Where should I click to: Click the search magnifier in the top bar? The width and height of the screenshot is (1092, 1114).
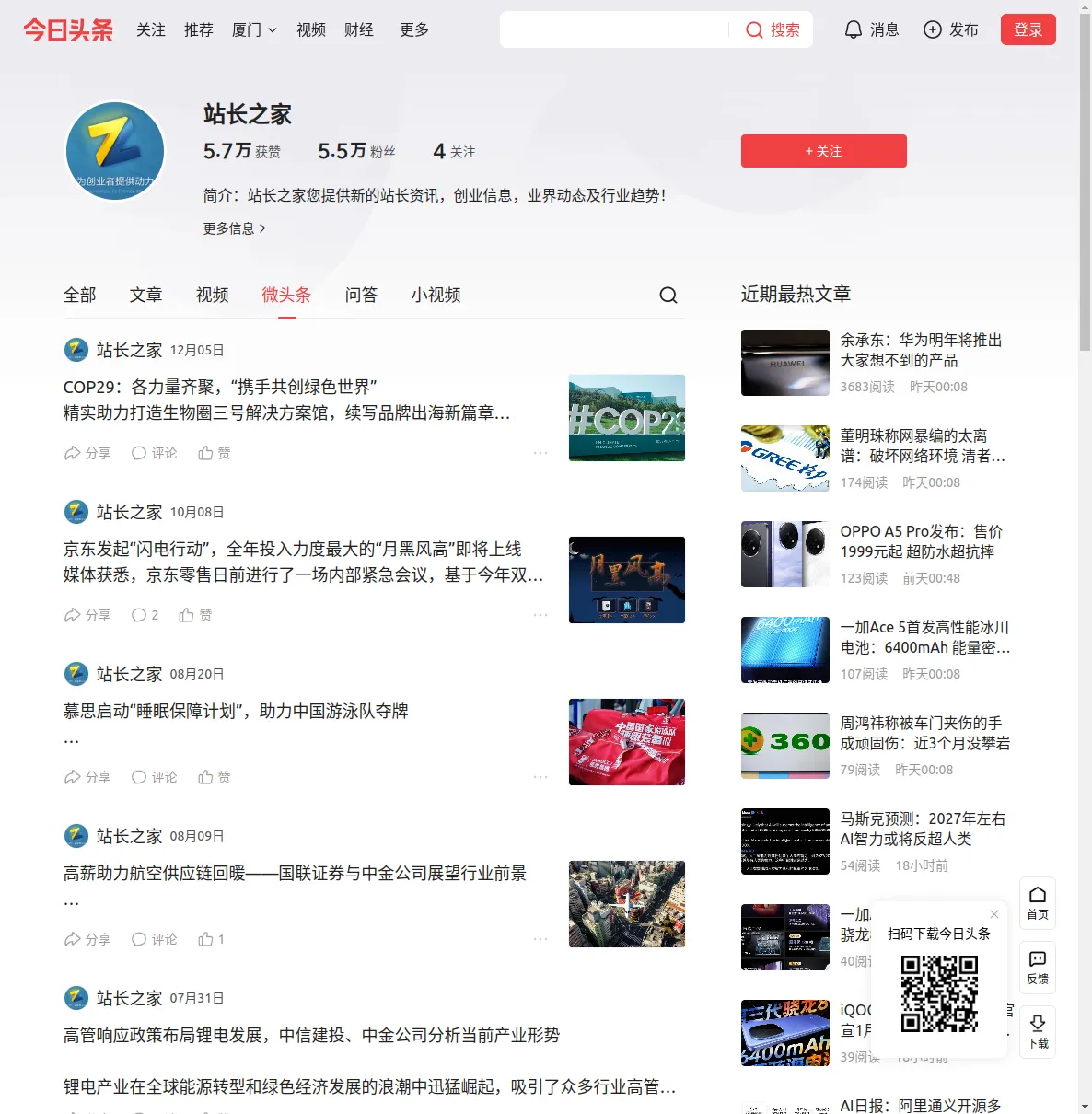[754, 30]
